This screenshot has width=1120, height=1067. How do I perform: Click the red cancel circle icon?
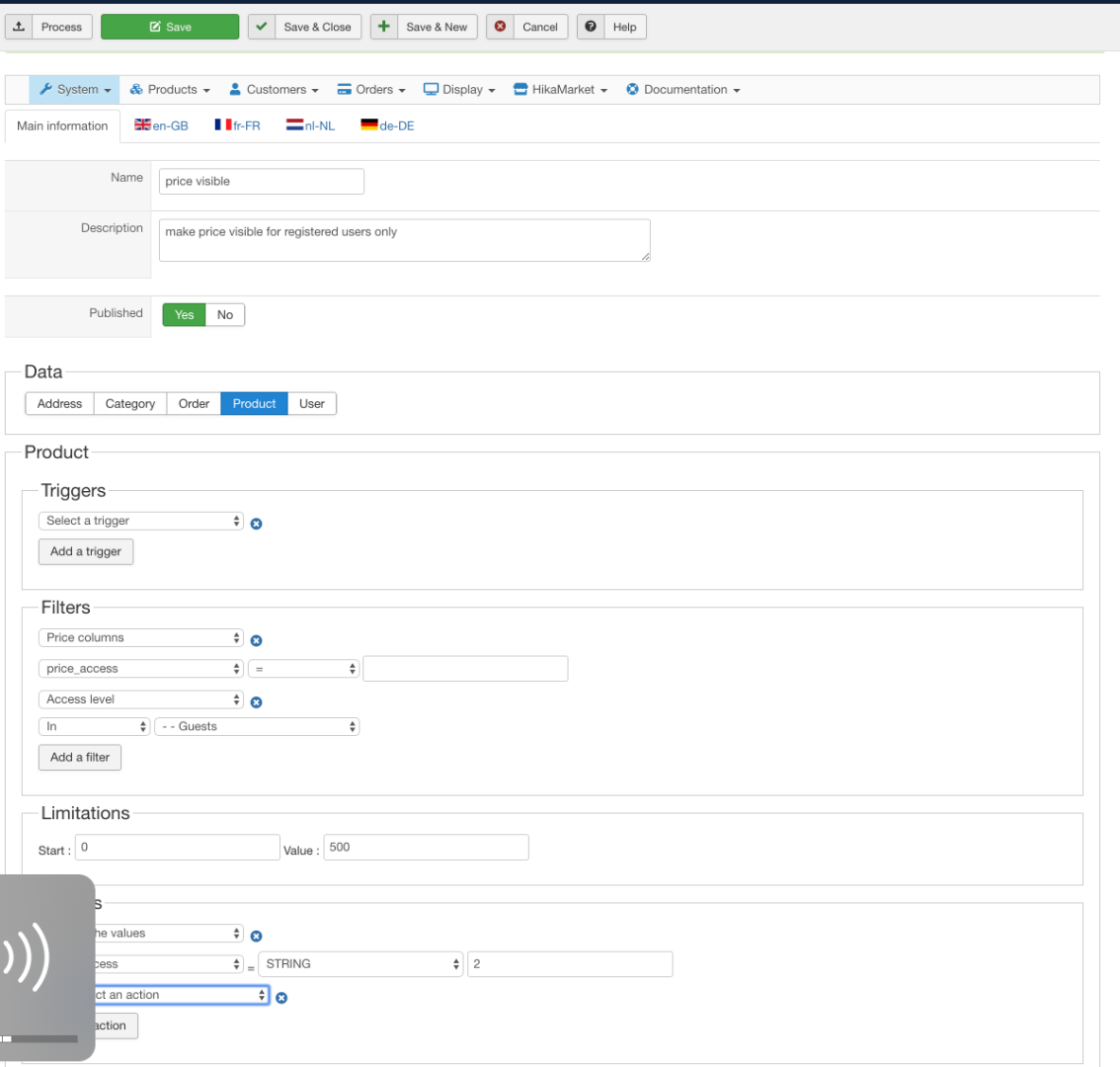[500, 27]
